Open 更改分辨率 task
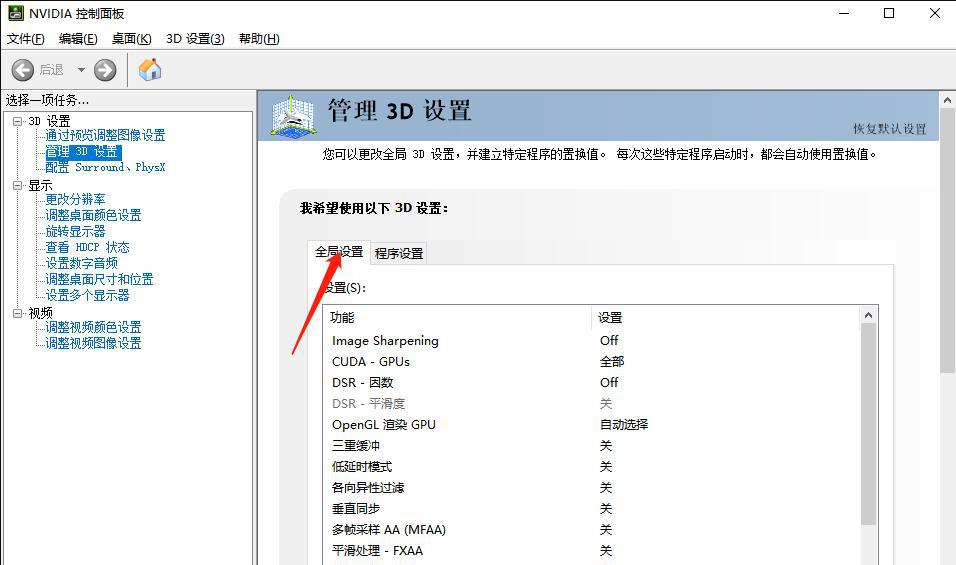This screenshot has height=565, width=956. [76, 199]
